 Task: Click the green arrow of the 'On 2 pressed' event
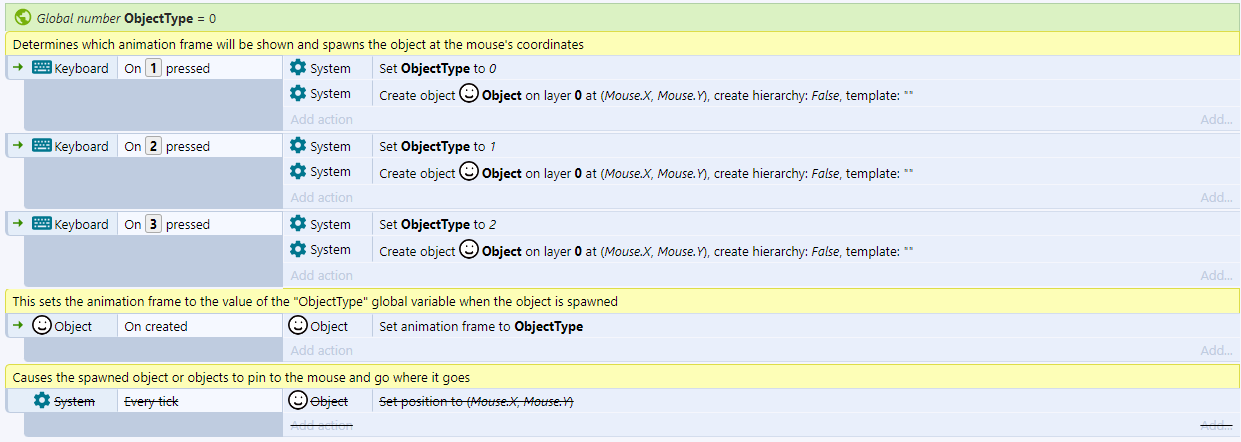click(17, 146)
